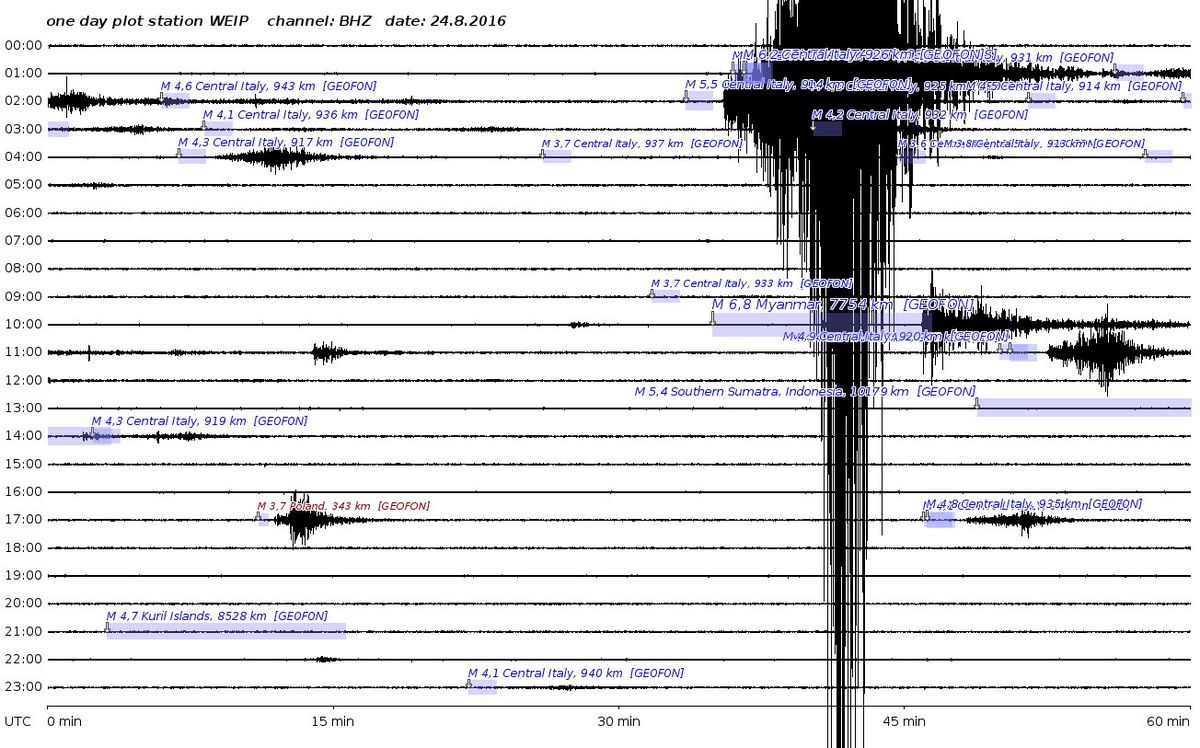Image resolution: width=1200 pixels, height=748 pixels.
Task: Click the 15 min axis tick label
Action: (333, 721)
